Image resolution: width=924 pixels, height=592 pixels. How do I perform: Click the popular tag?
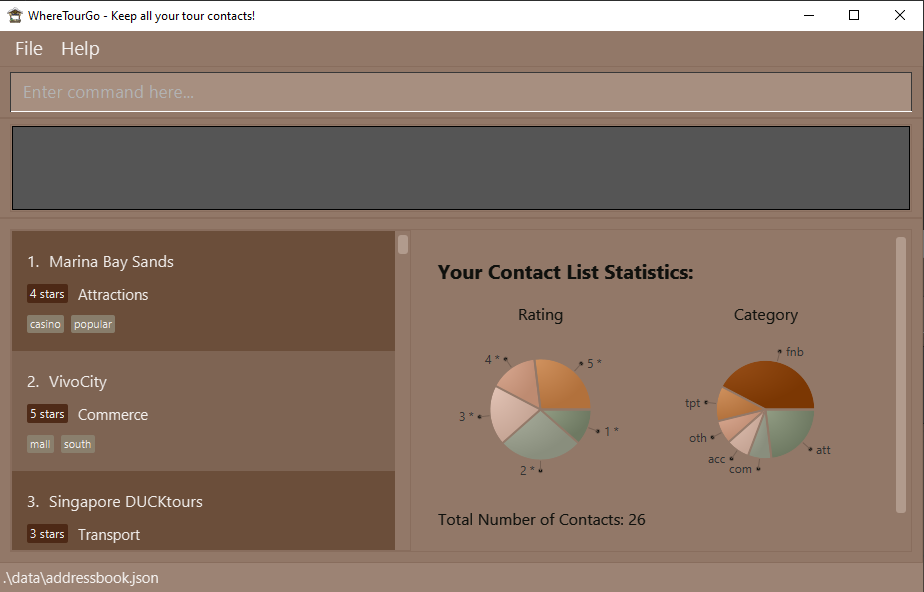93,324
